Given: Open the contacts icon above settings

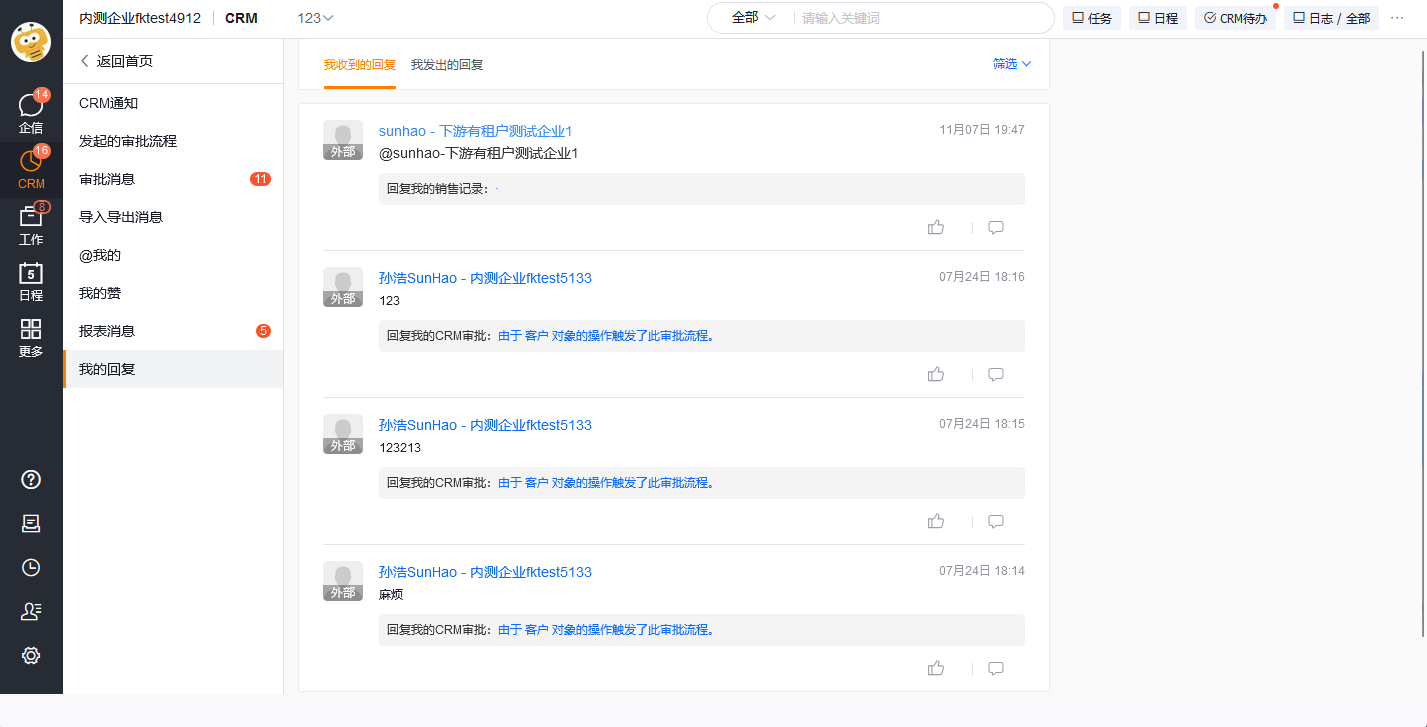Looking at the screenshot, I should pos(31,610).
